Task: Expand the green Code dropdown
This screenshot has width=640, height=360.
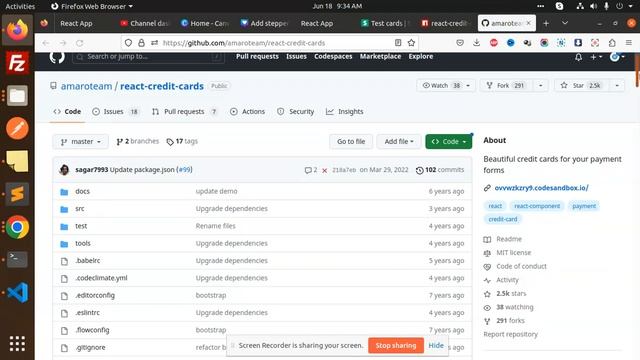Action: click(x=448, y=142)
